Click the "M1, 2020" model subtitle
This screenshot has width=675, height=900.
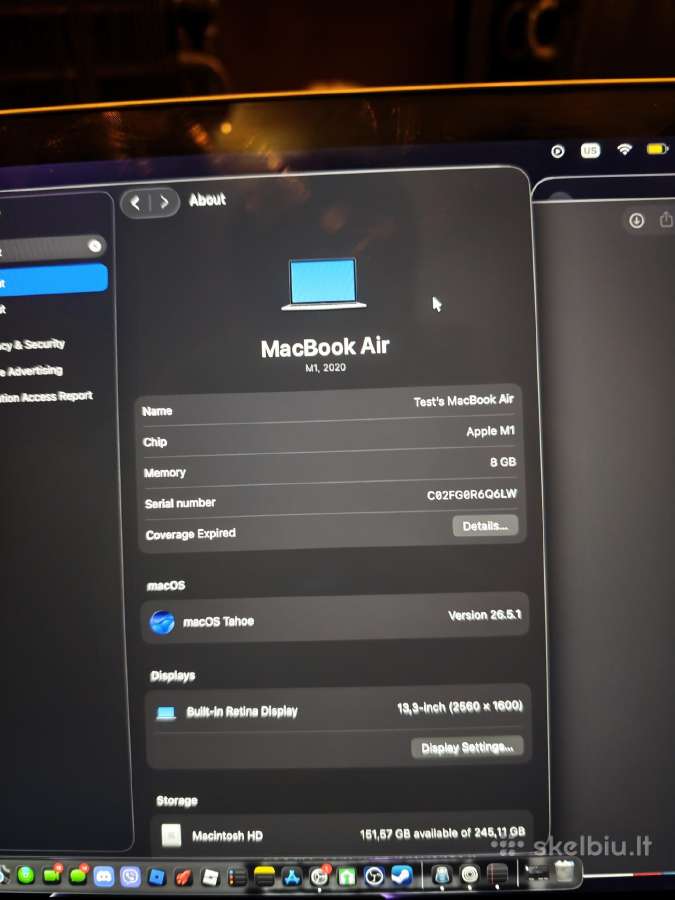click(x=325, y=368)
